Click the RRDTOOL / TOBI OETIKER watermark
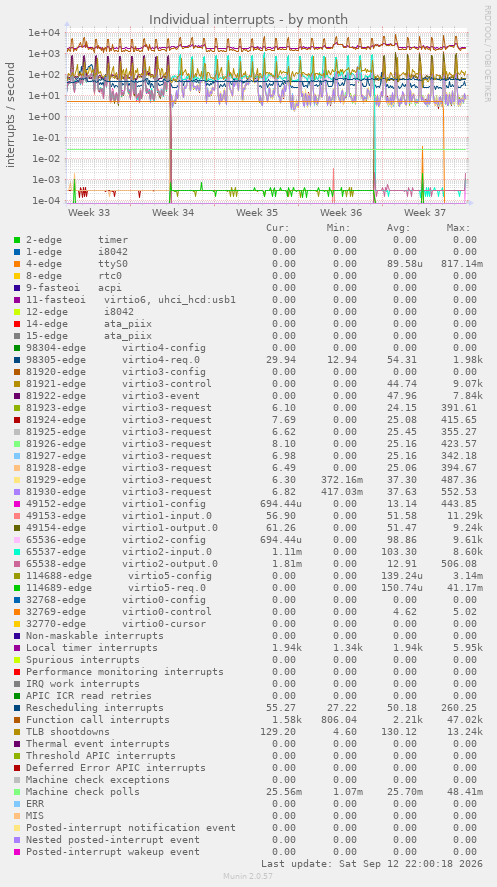The height and width of the screenshot is (887, 497). coord(487,54)
